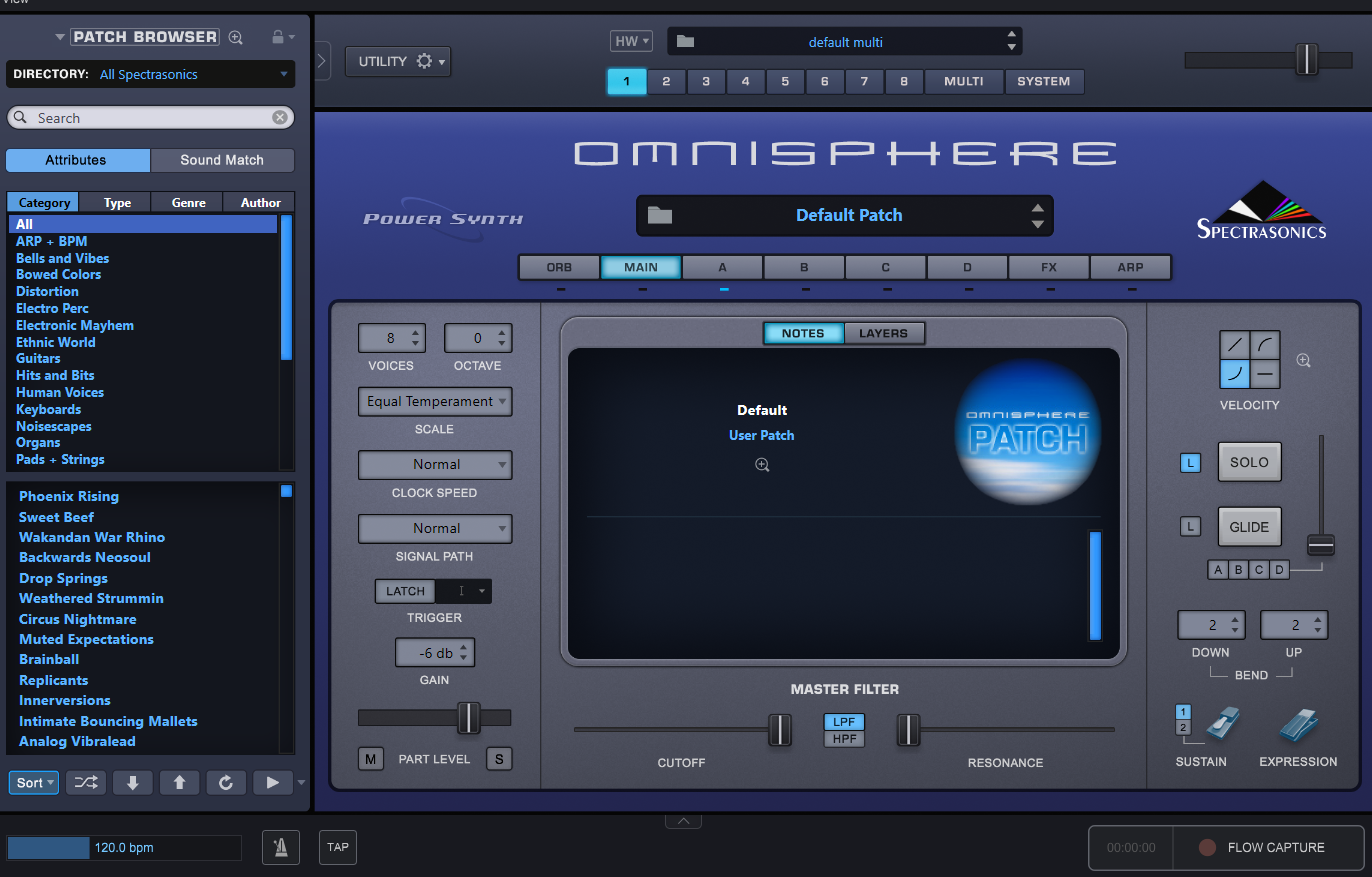Toggle the L button beside Solo

1190,463
